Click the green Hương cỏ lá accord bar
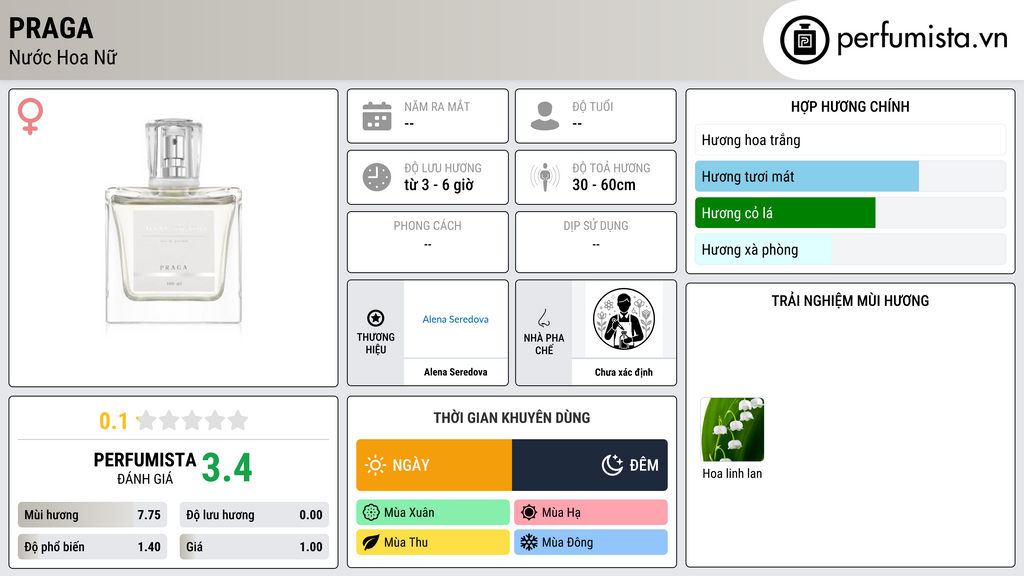1024x576 pixels. 785,213
